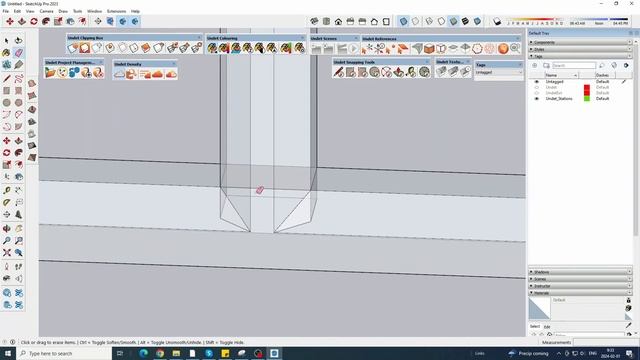This screenshot has height=360, width=640.
Task: Click the Default material preview thumbnail
Action: 539,308
